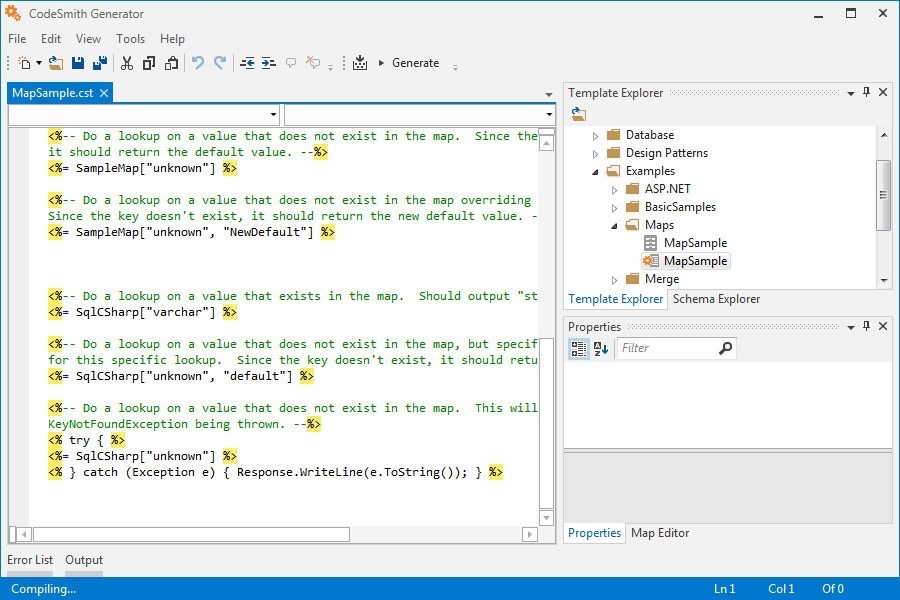Sort properties alphabetically
This screenshot has width=900, height=600.
[601, 348]
